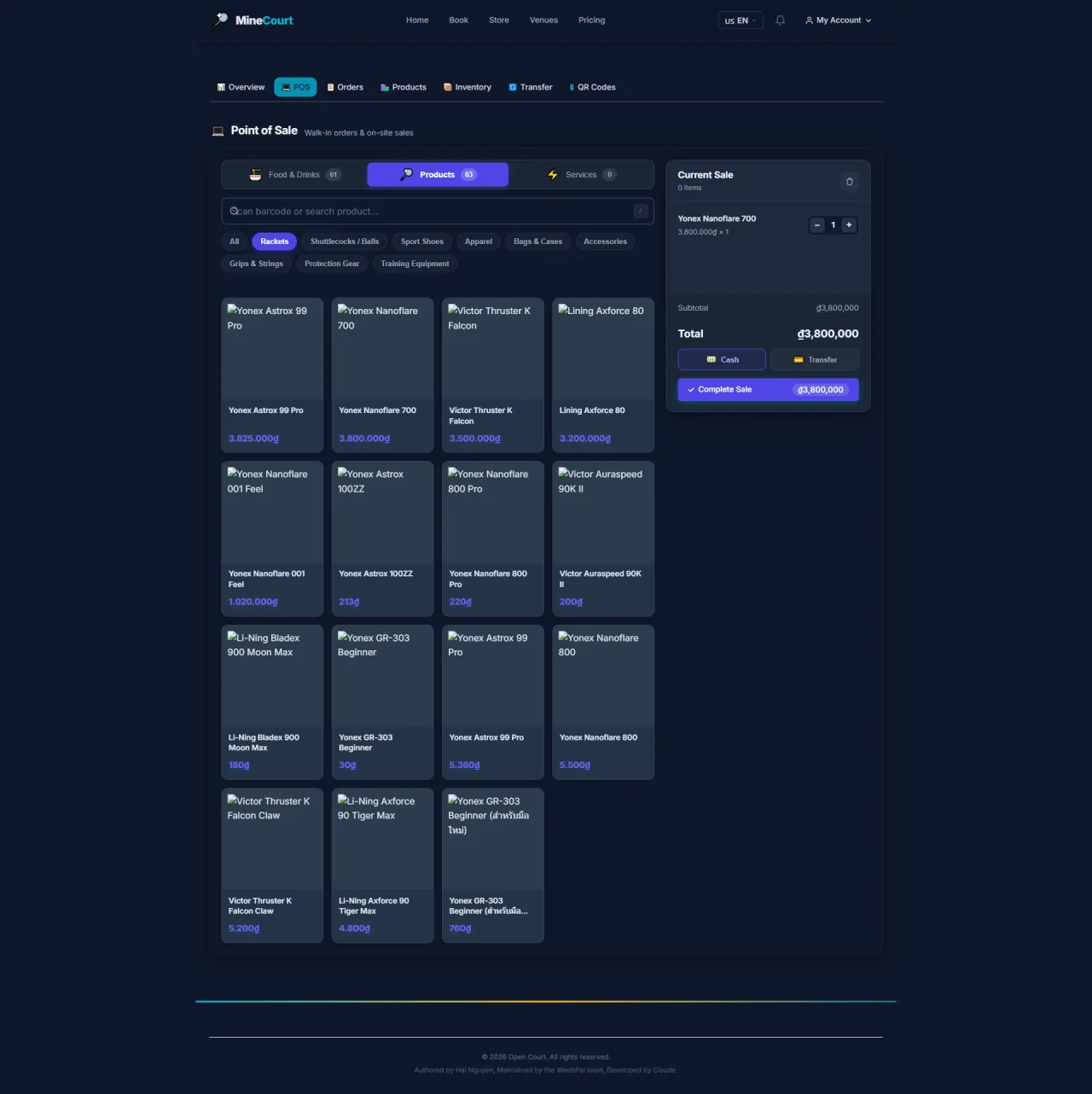Open the QR Codes tab

592,87
